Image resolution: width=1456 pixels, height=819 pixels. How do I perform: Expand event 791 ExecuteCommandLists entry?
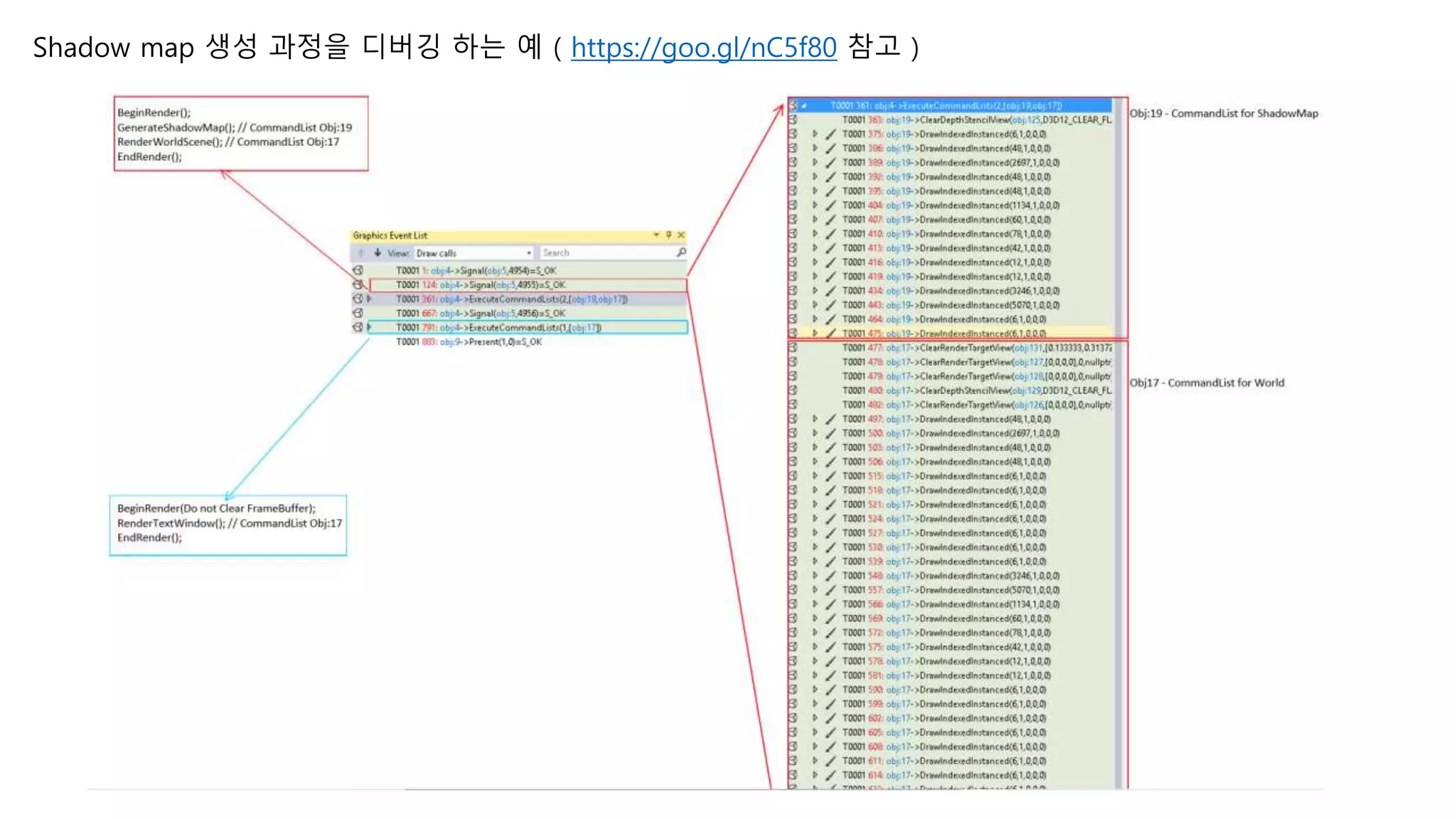pos(369,328)
